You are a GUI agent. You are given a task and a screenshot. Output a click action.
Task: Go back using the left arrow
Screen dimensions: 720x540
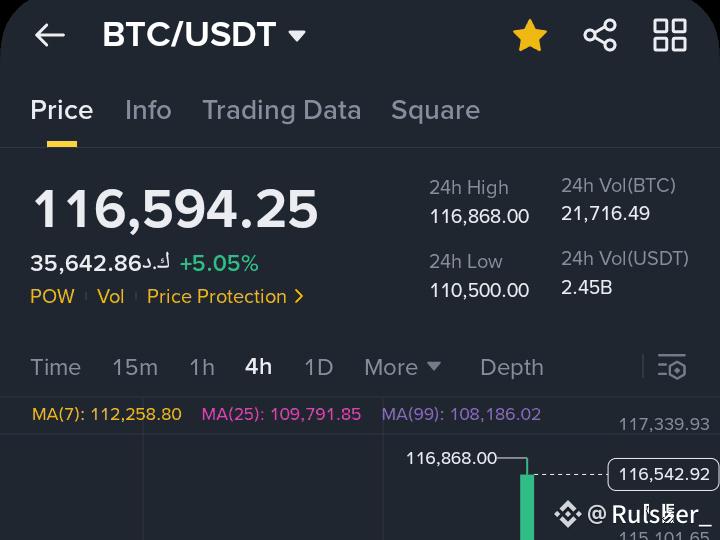tap(50, 35)
